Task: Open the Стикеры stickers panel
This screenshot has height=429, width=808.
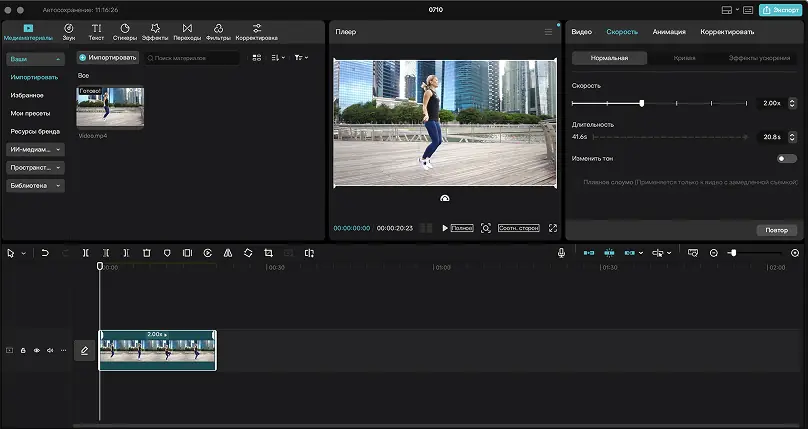Action: pyautogui.click(x=125, y=32)
